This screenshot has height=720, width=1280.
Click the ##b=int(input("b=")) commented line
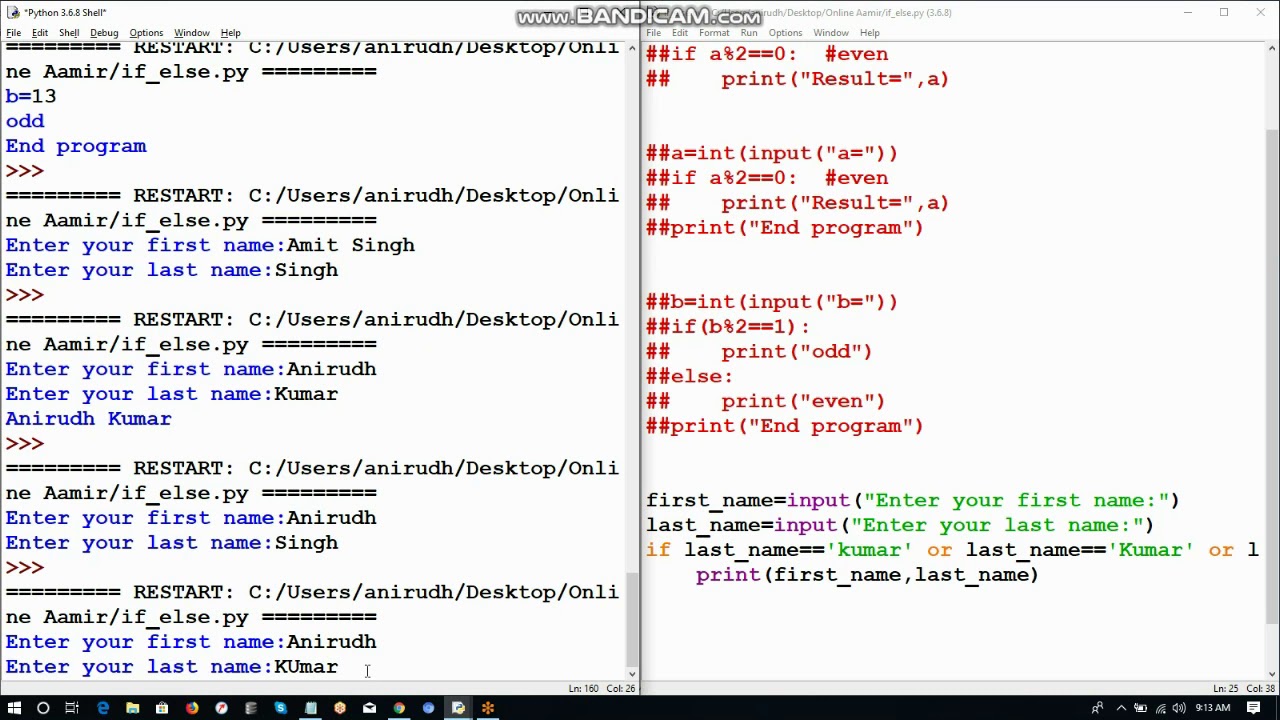(772, 302)
